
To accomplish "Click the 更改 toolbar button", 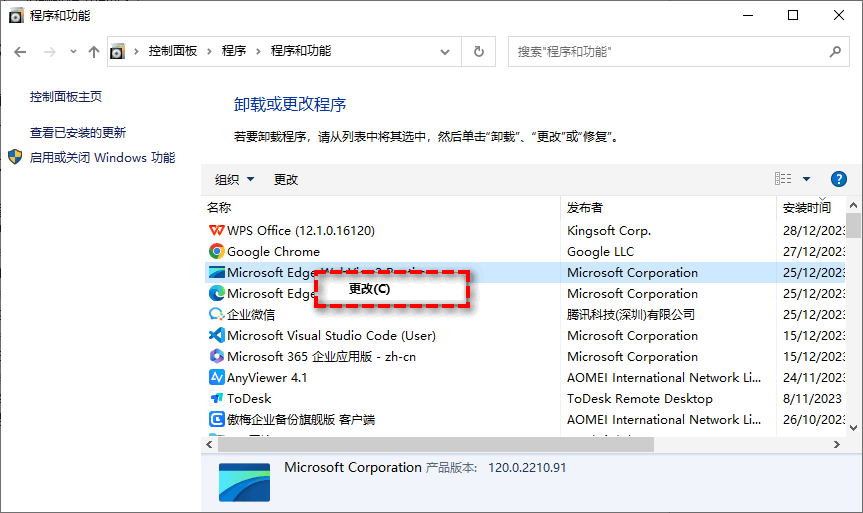I will coord(286,179).
